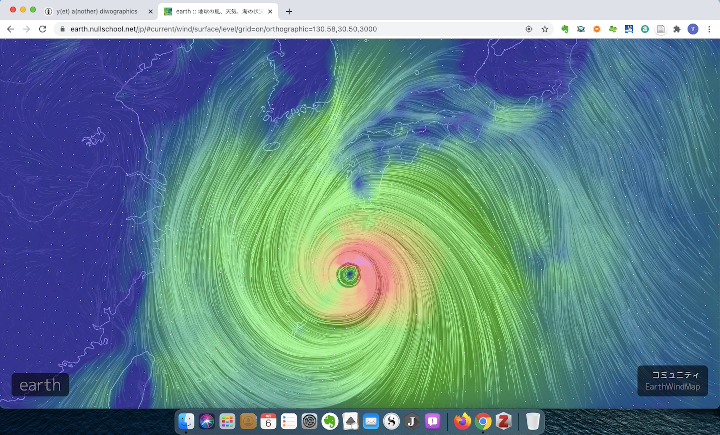Open Evernote from the Dock
The height and width of the screenshot is (435, 720).
tap(330, 421)
